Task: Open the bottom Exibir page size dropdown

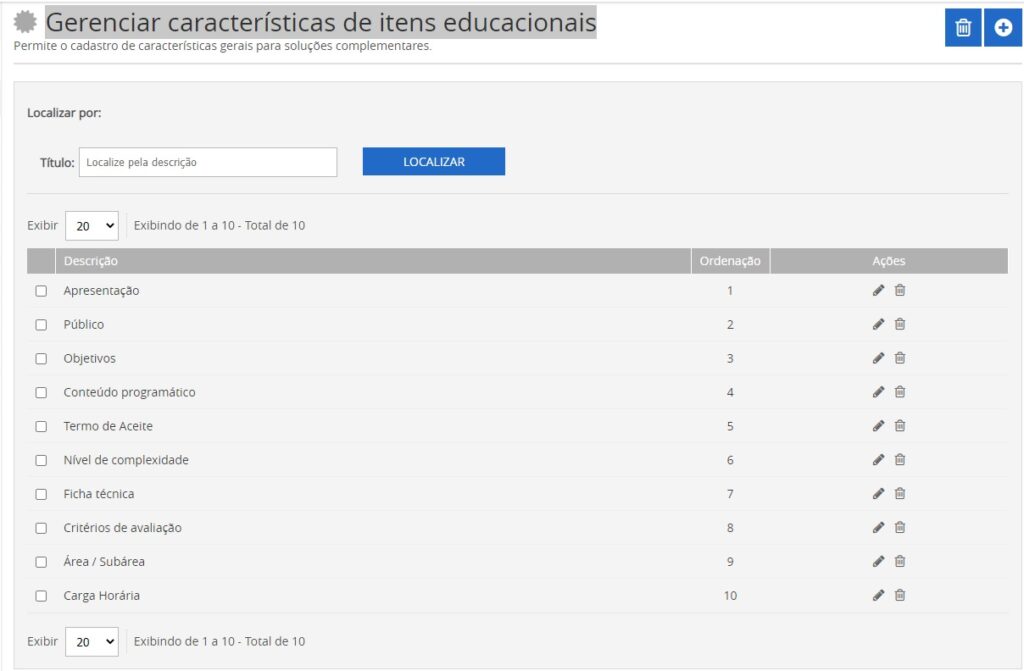Action: (92, 641)
